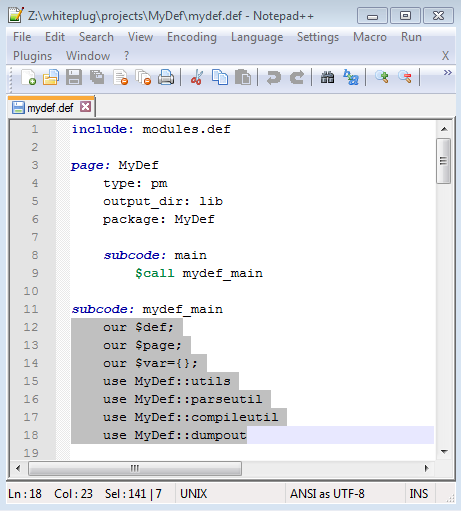This screenshot has width=461, height=511.
Task: Toggle INS insert mode in status bar
Action: coord(419,494)
